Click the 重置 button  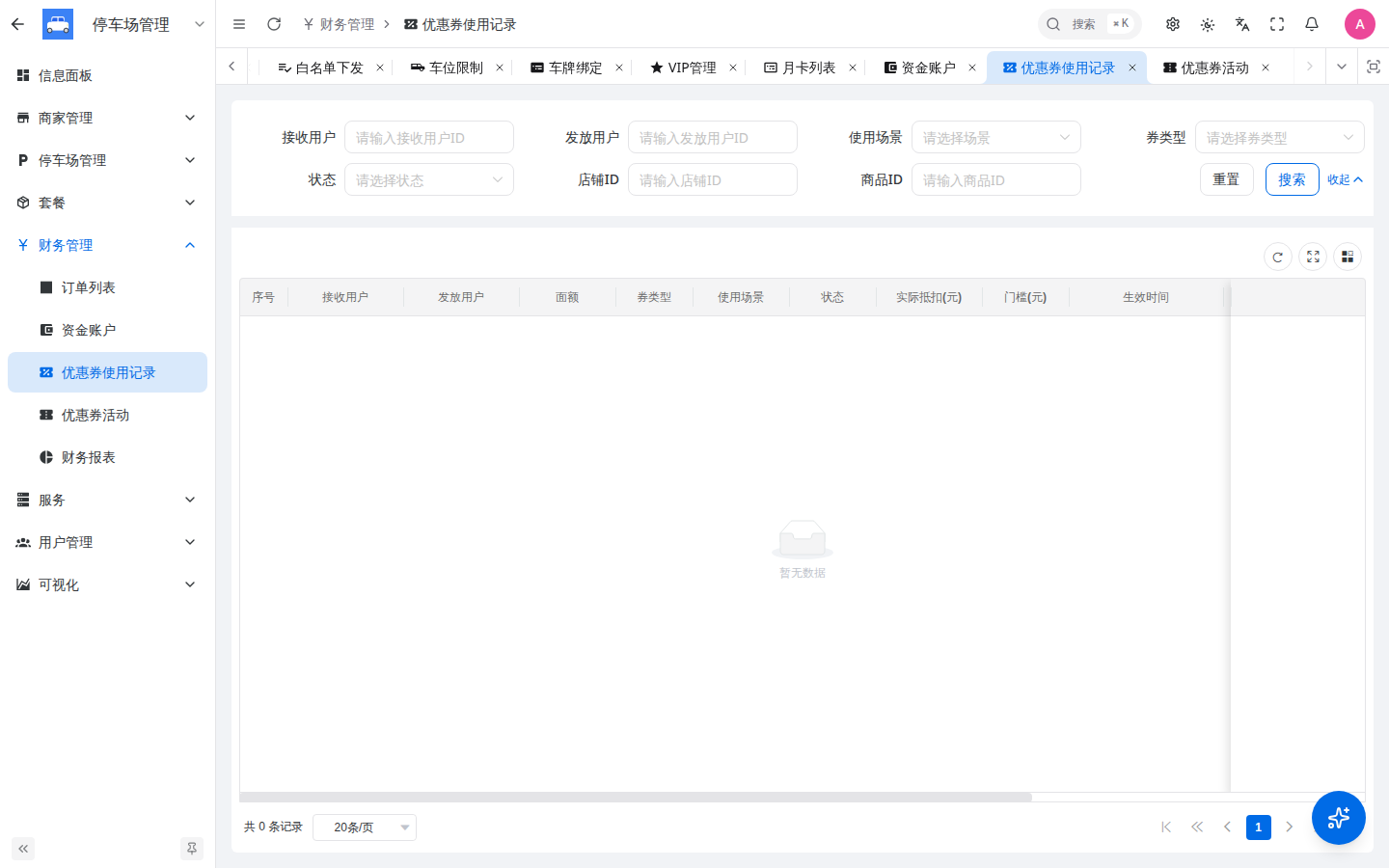coord(1227,179)
